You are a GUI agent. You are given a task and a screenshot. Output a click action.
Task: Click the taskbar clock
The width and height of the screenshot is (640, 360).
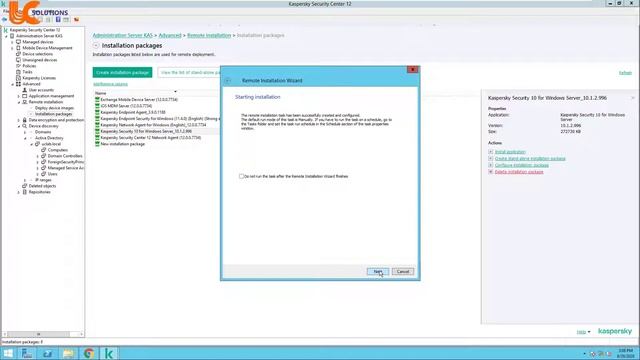(x=625, y=353)
